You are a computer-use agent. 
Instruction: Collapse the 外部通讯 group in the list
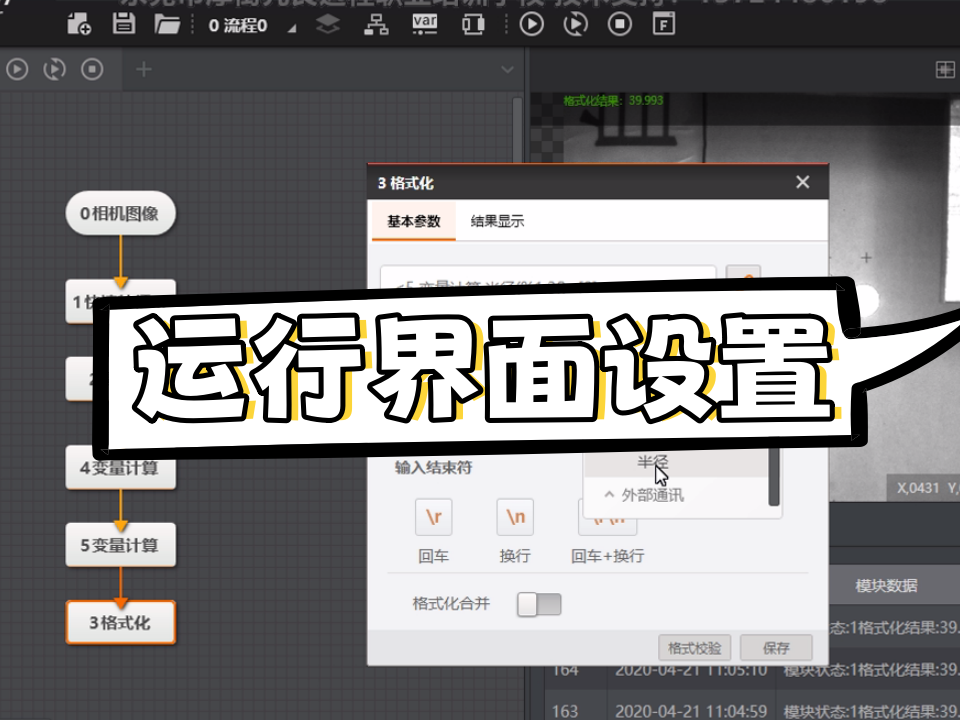(609, 495)
